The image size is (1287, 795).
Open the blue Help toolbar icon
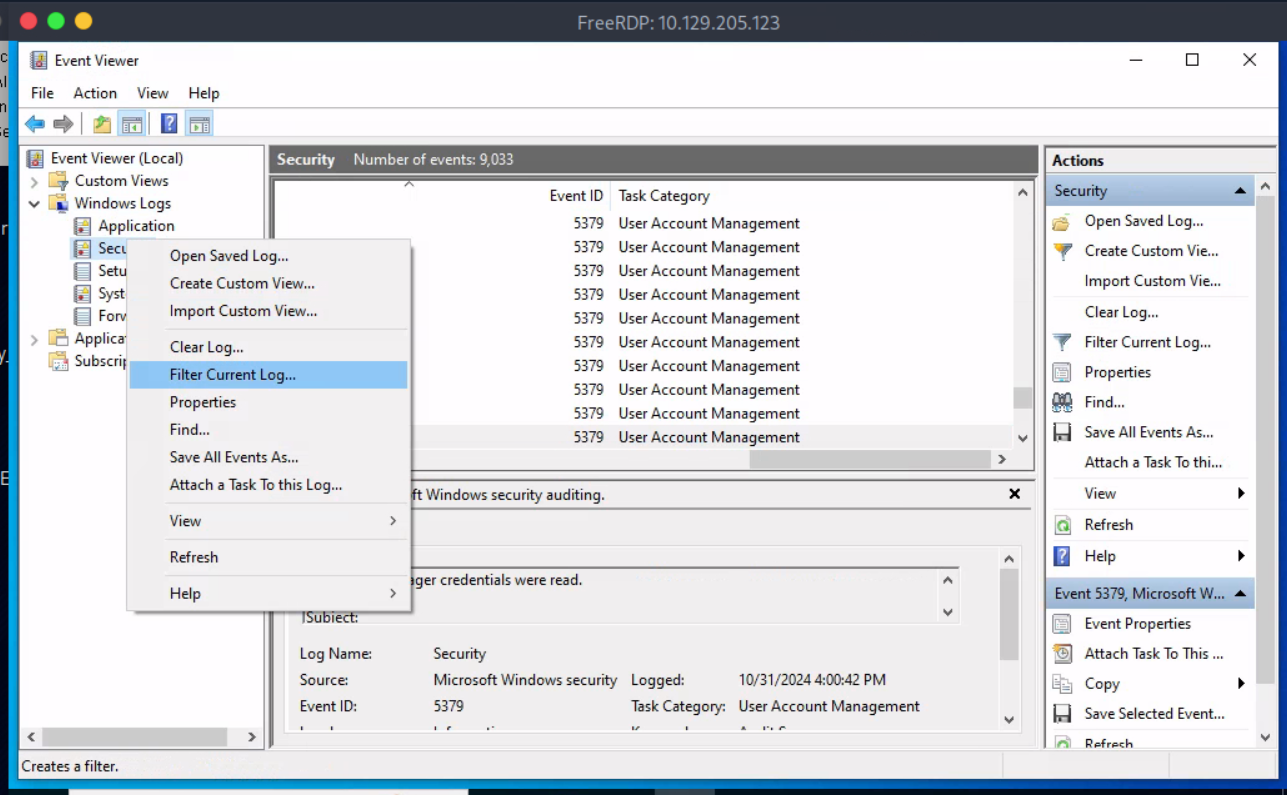(x=169, y=124)
